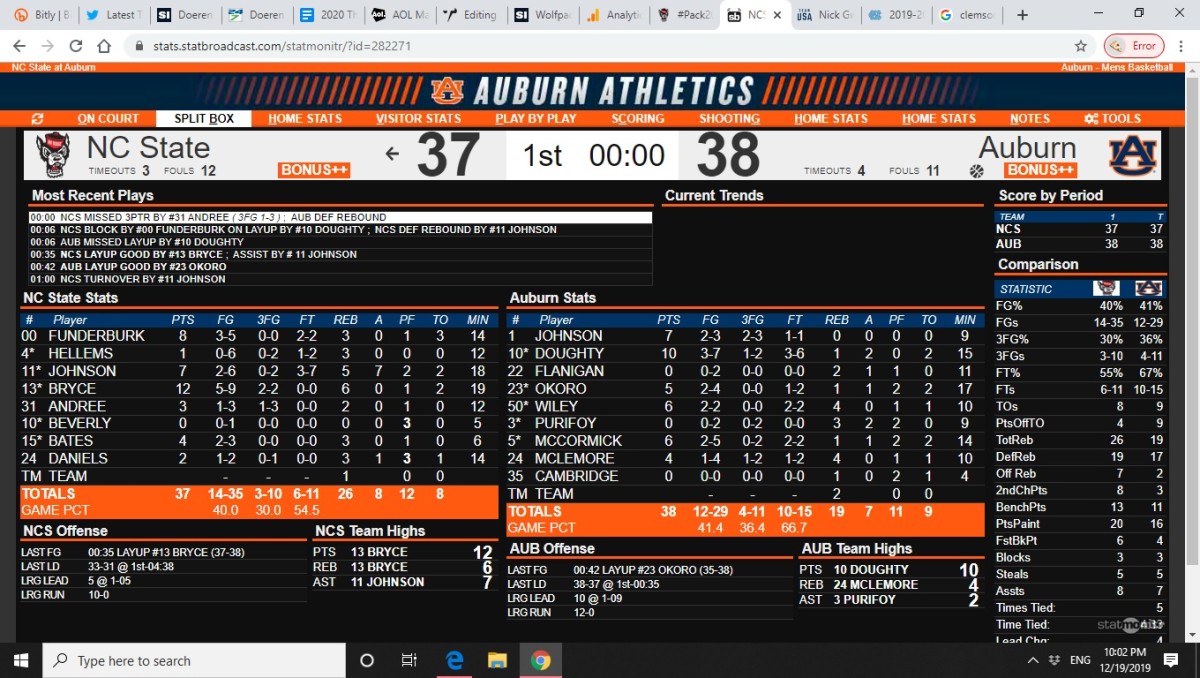Click the Cortana circle icon
1200x678 pixels.
point(366,660)
